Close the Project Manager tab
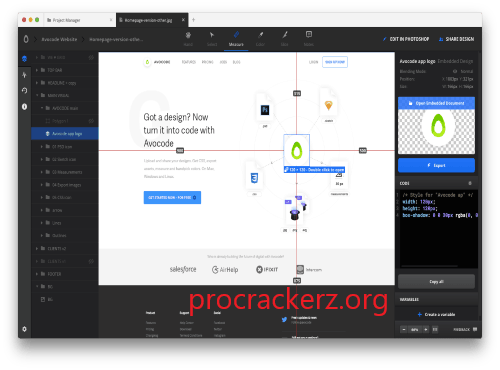Viewport: 500px width, 370px height. point(111,20)
